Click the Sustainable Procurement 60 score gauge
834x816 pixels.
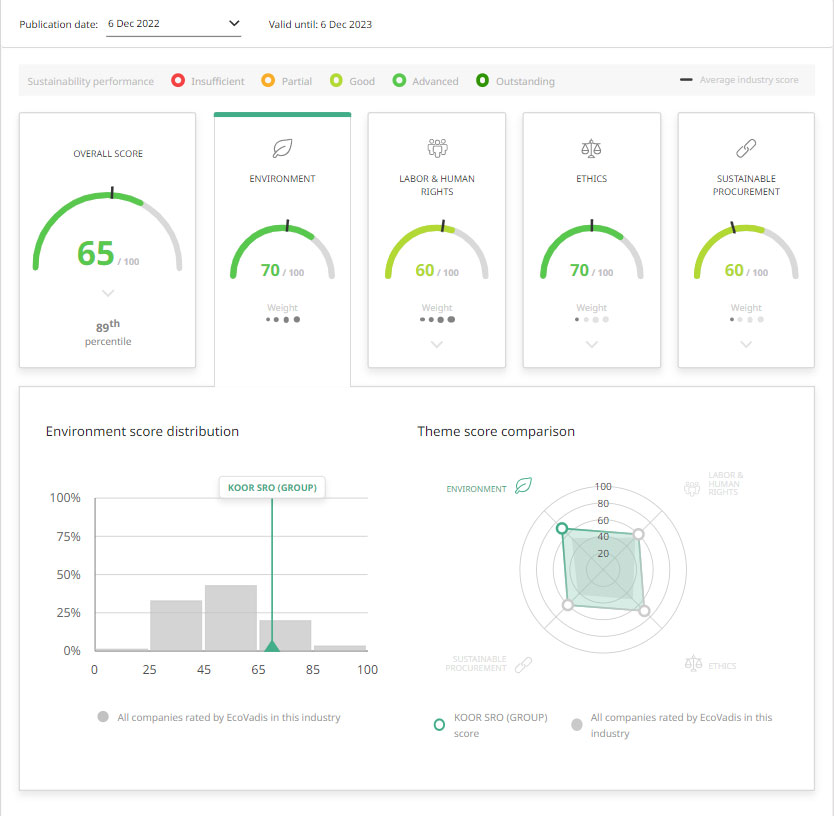click(x=746, y=251)
